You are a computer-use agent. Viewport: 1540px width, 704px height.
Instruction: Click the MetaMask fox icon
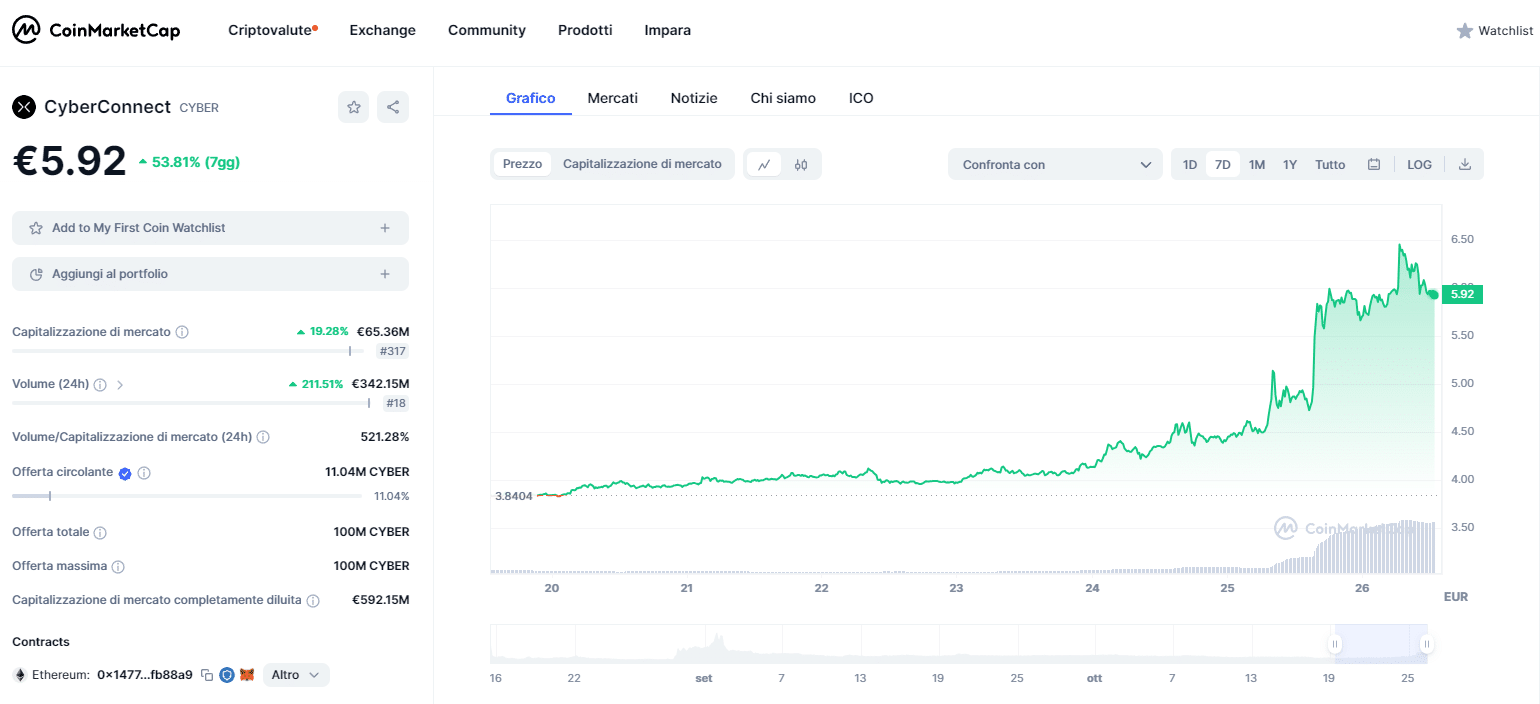[246, 675]
